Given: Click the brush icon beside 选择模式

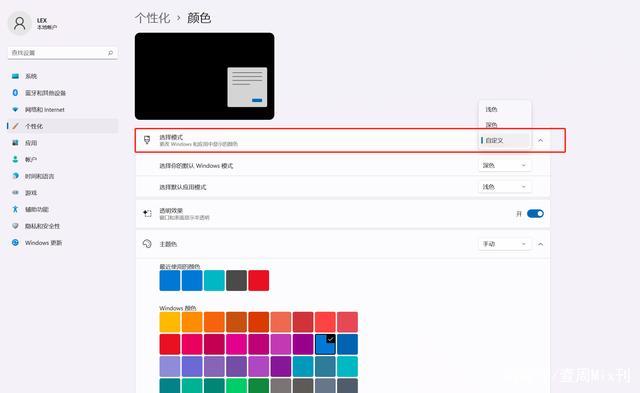Looking at the screenshot, I should click(x=147, y=140).
